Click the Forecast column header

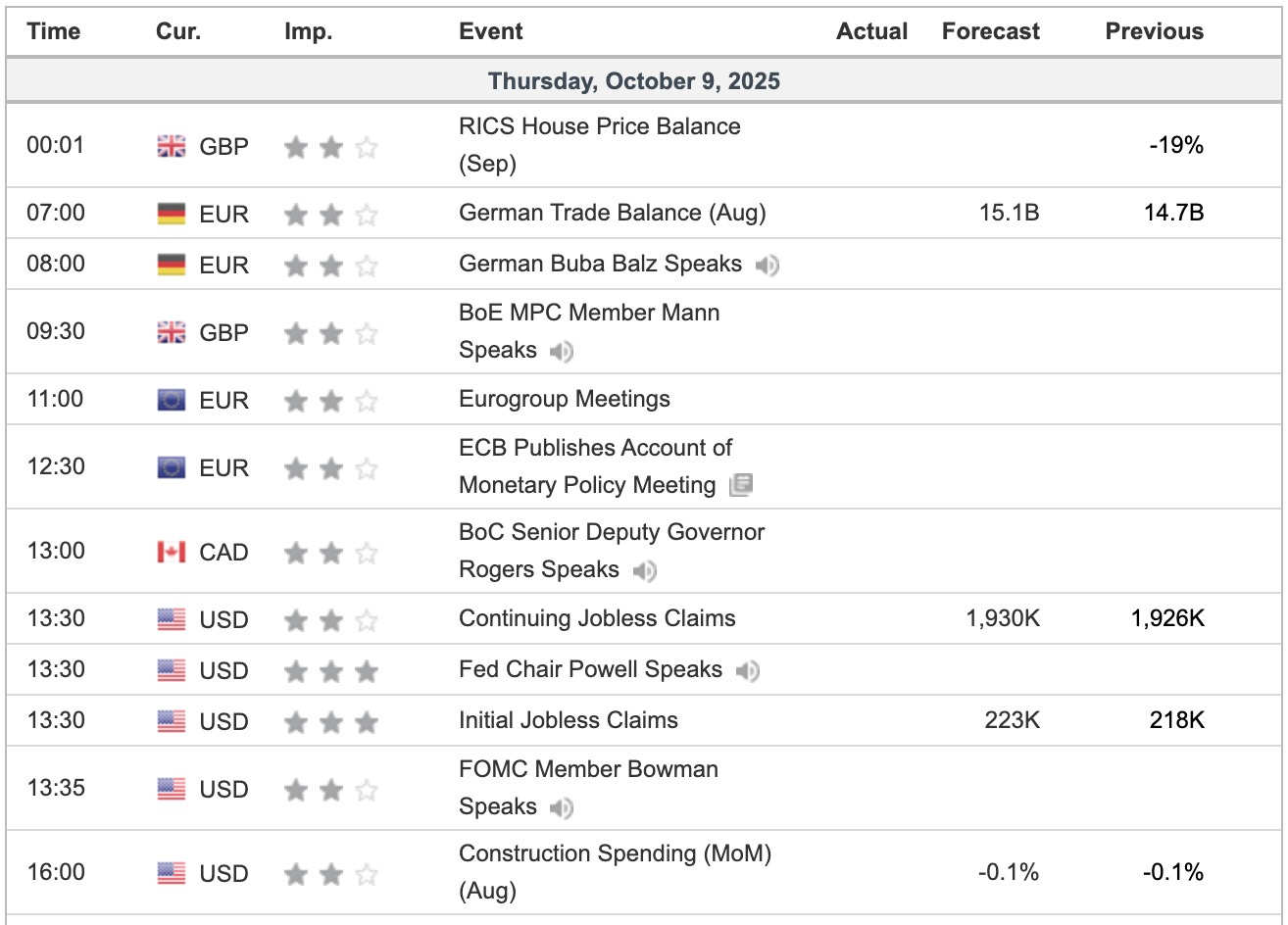(991, 31)
